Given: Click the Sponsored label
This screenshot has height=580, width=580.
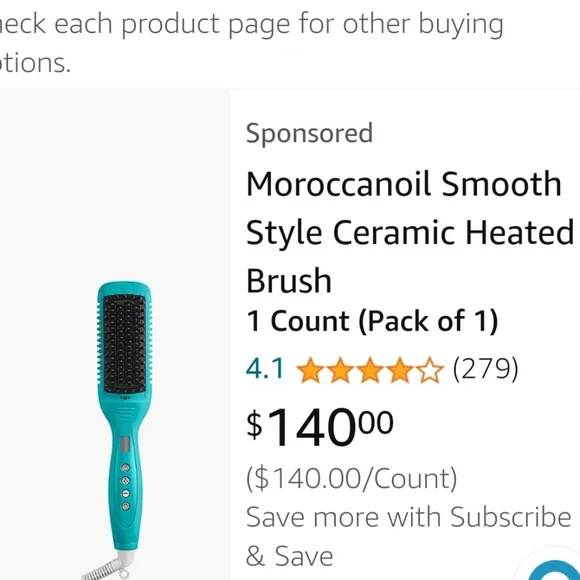Looking at the screenshot, I should (x=309, y=134).
